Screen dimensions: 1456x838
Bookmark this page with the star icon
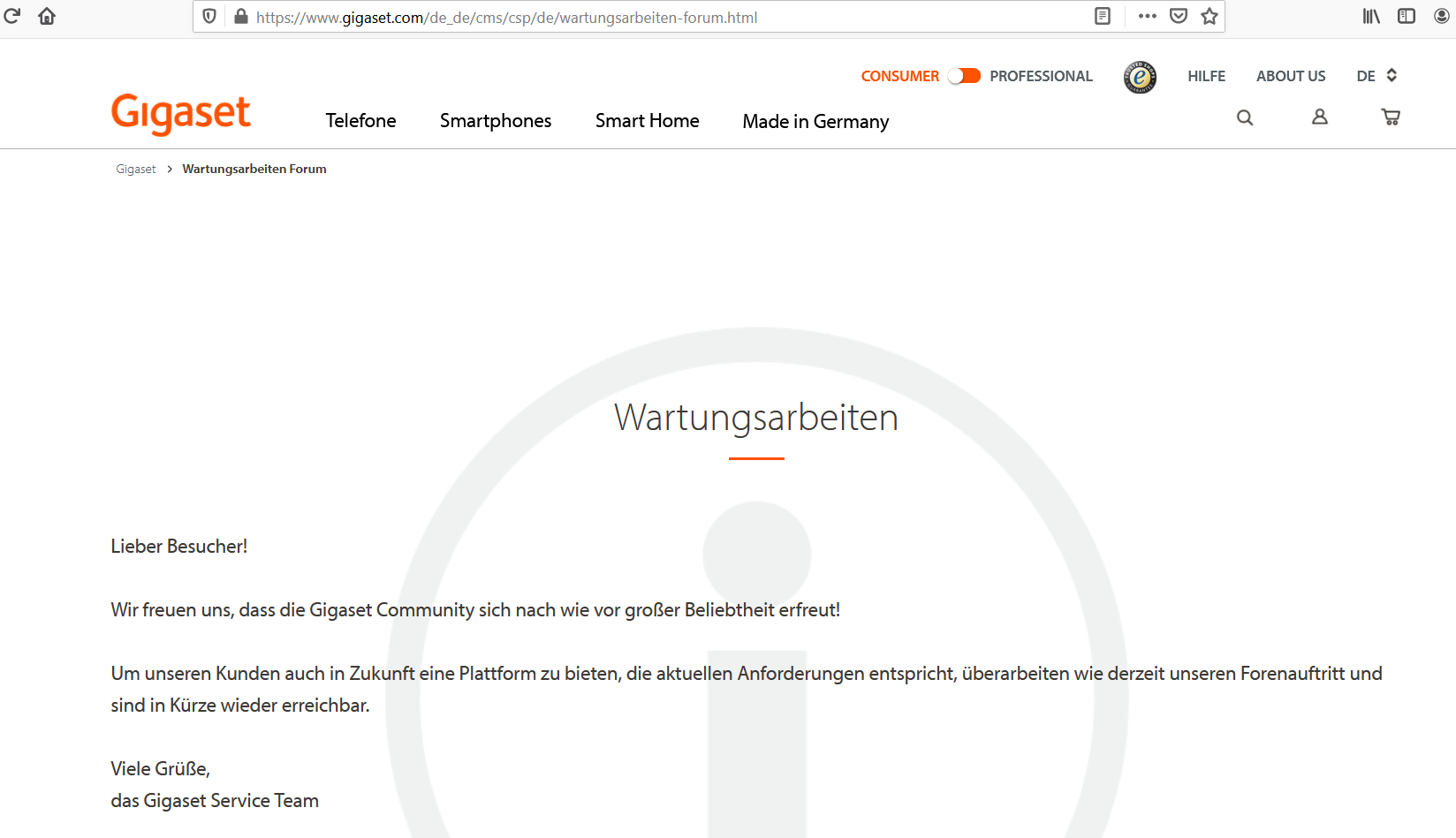[x=1210, y=16]
